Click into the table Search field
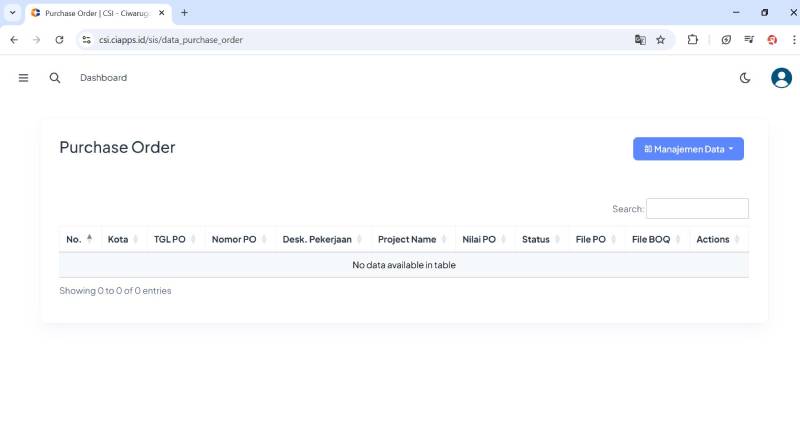Screen dimensions: 800x432 point(697,209)
